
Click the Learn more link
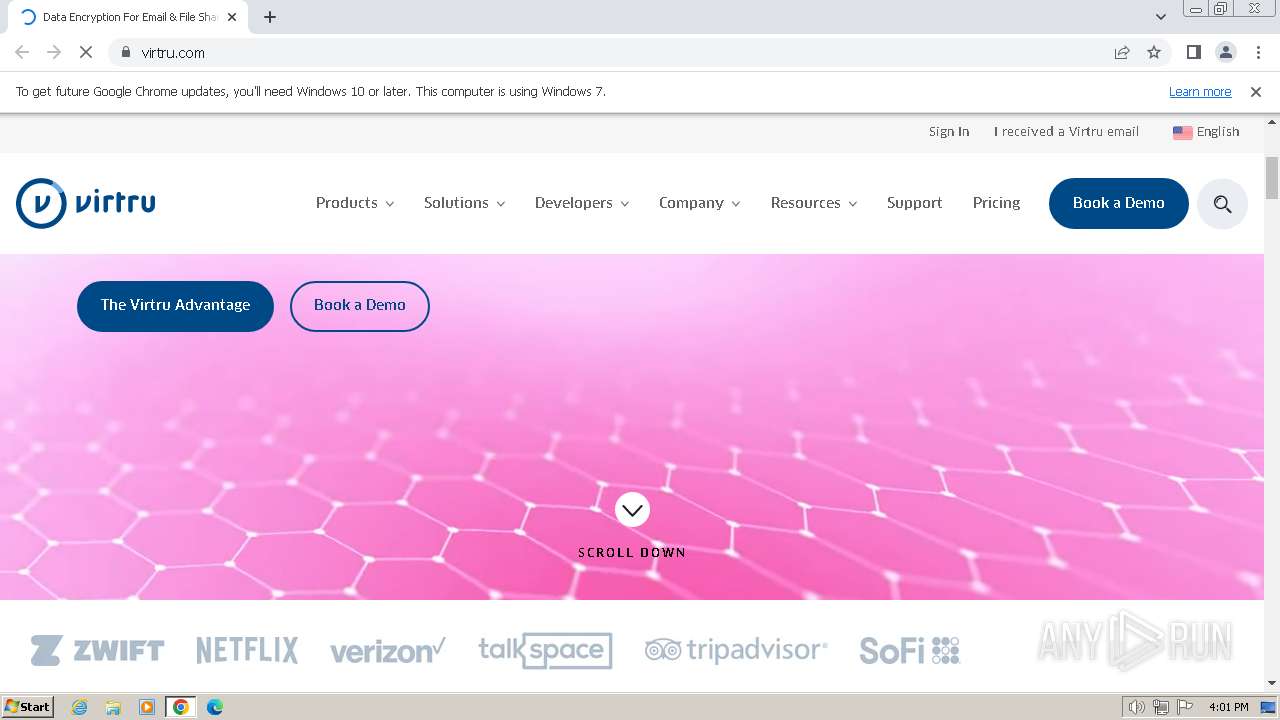pyautogui.click(x=1200, y=92)
